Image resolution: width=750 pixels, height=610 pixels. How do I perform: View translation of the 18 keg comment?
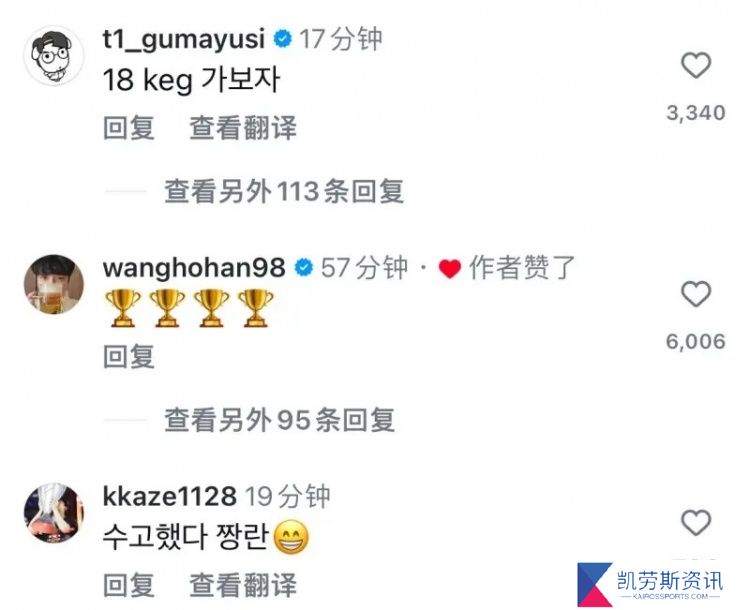coord(243,128)
